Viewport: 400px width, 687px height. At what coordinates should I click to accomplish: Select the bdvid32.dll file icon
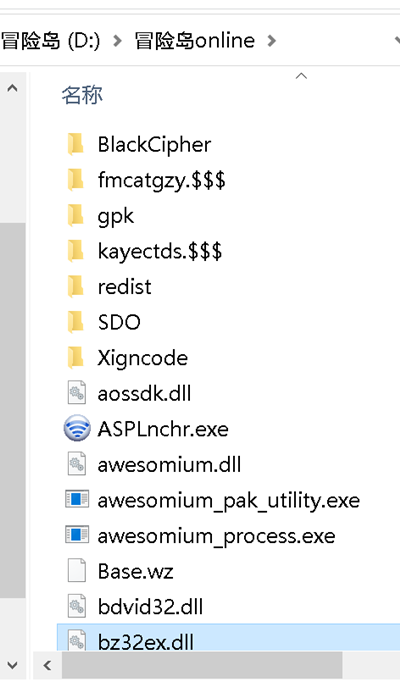click(x=77, y=606)
